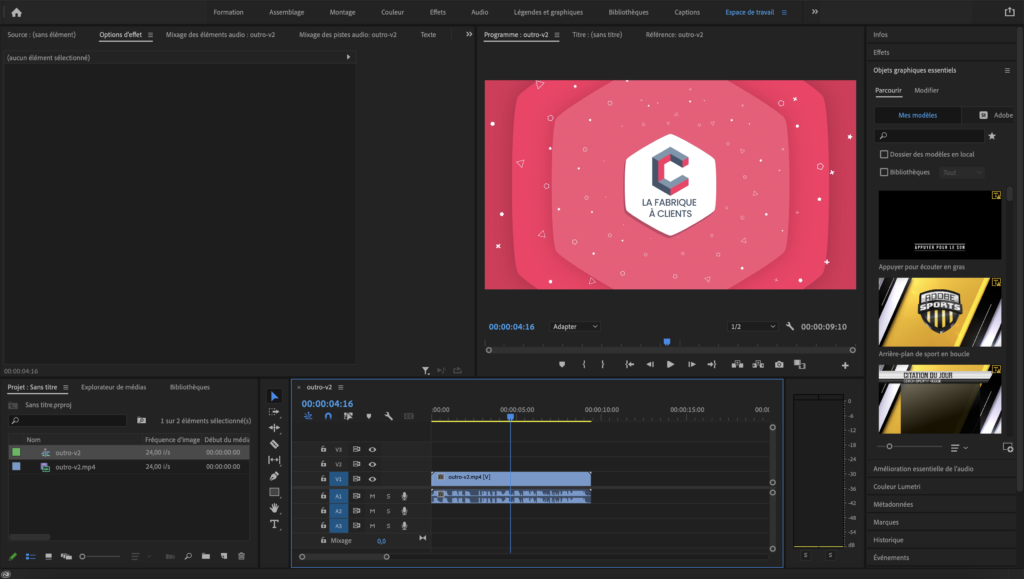Start playback in Program monitor
The image size is (1024, 579).
pyautogui.click(x=670, y=364)
